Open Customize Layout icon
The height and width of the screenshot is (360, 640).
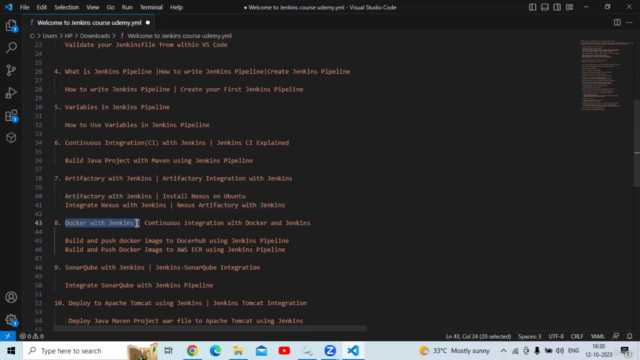coord(569,7)
